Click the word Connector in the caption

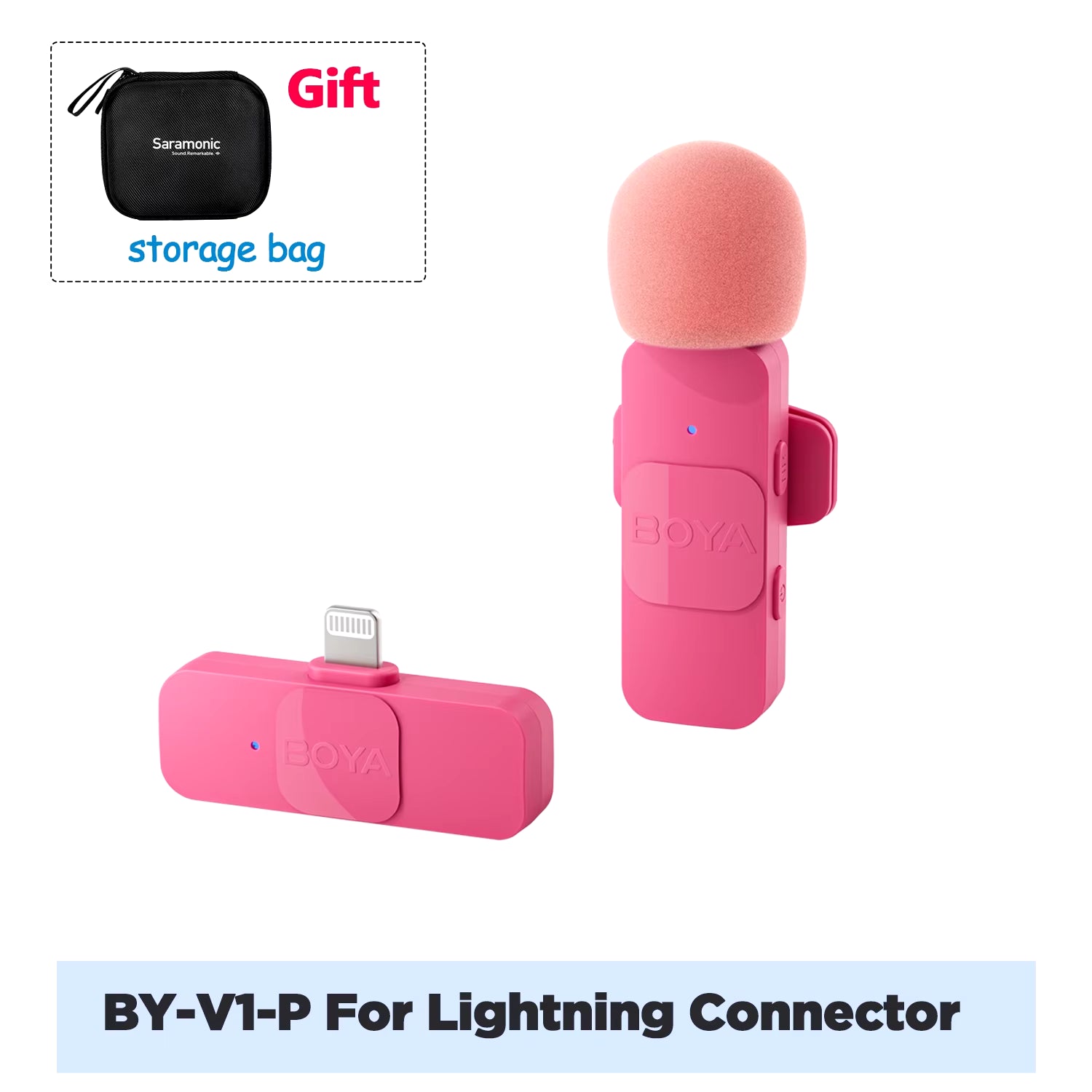pos(823,1013)
